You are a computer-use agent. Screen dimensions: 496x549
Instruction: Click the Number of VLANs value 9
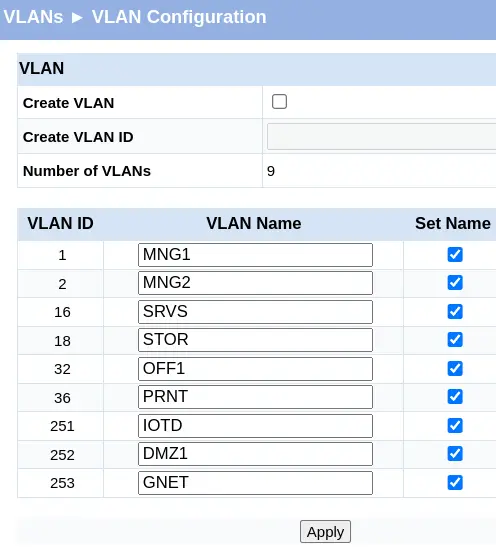coord(271,171)
